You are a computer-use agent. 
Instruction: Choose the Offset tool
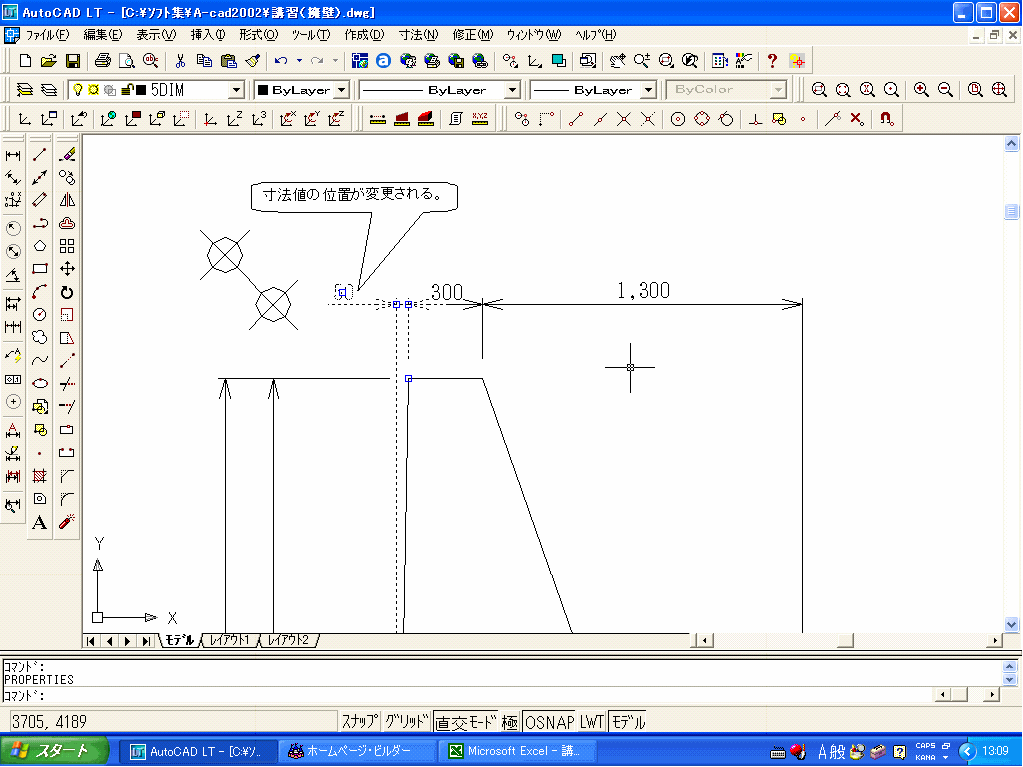tap(67, 223)
